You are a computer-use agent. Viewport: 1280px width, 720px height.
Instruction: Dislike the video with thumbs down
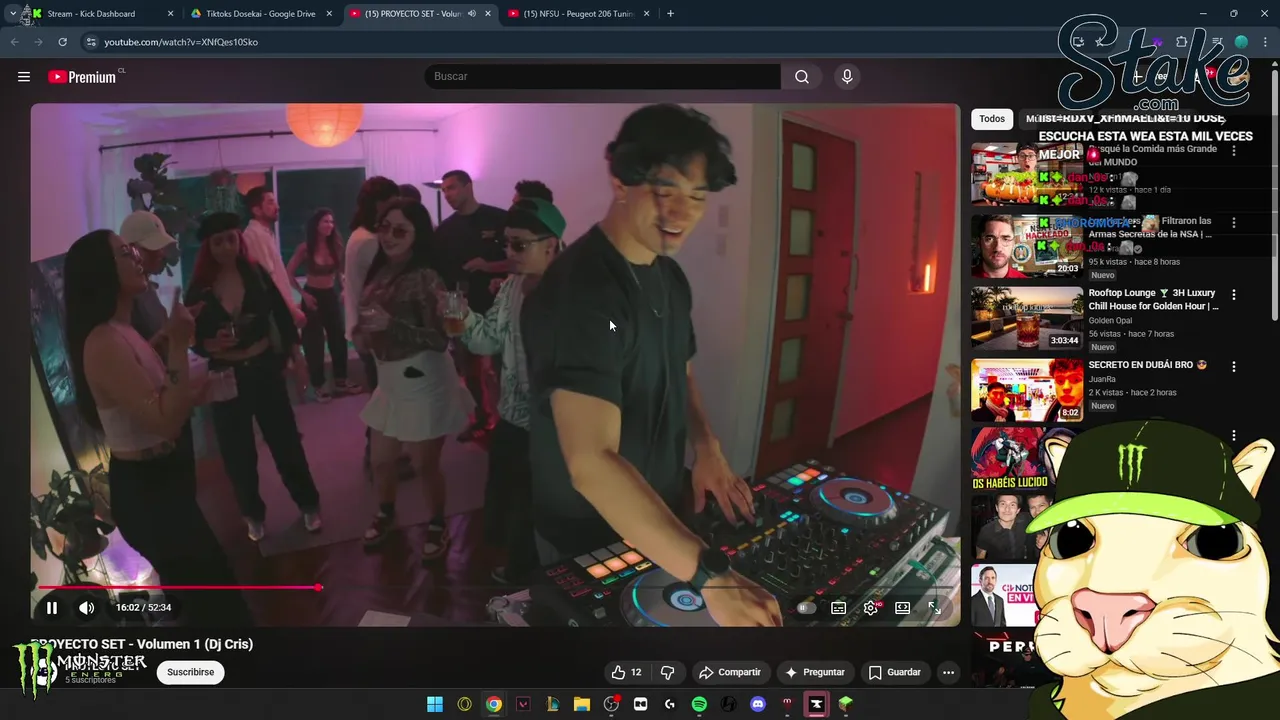(x=667, y=672)
